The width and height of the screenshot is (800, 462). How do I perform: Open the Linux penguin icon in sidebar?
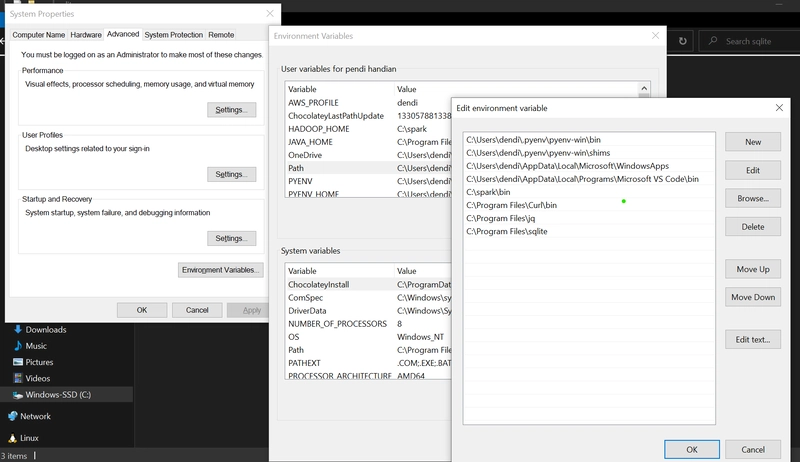click(13, 438)
